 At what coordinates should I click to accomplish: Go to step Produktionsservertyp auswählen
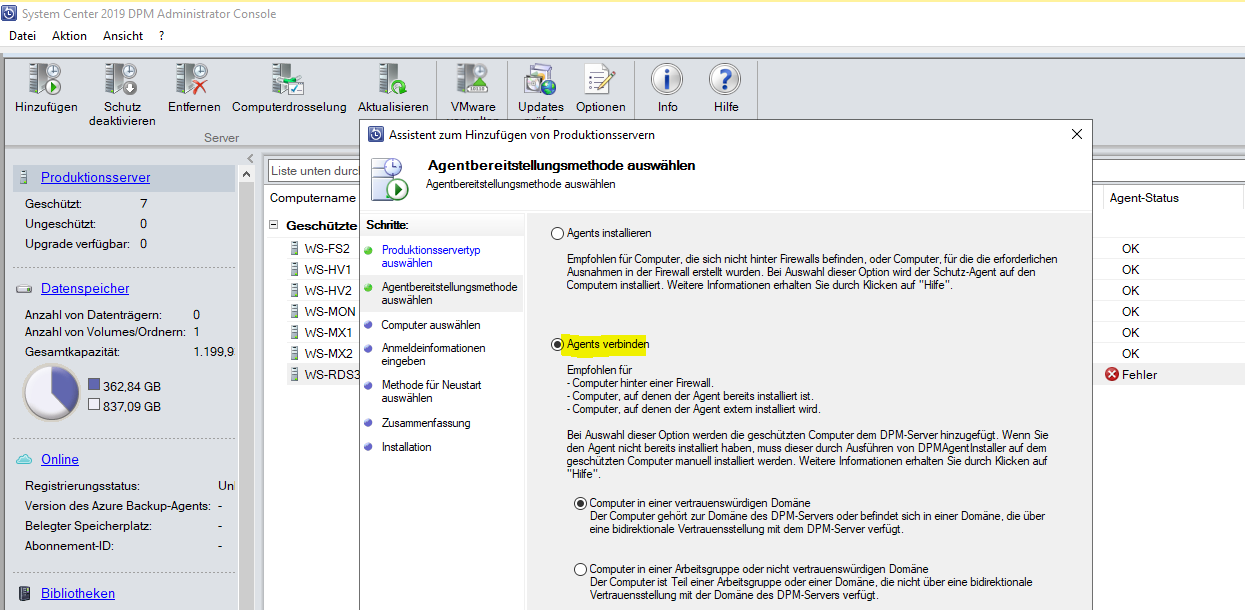click(x=431, y=257)
